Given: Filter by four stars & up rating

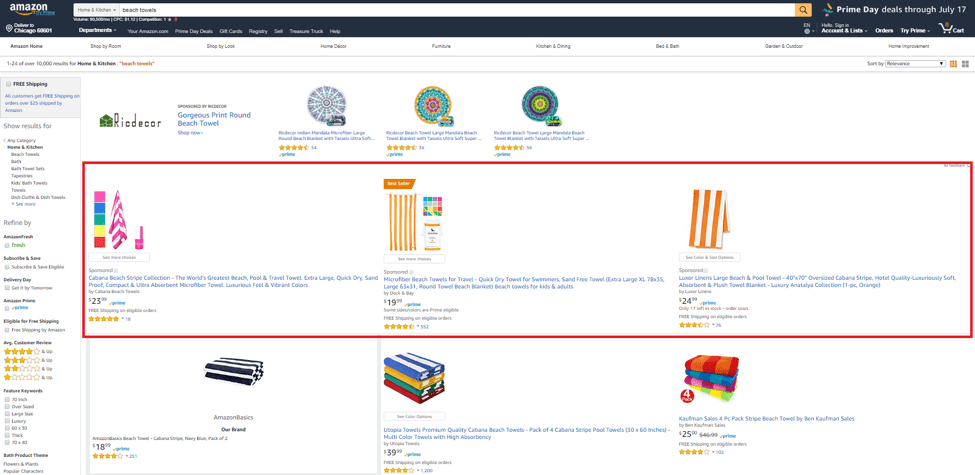Looking at the screenshot, I should pyautogui.click(x=28, y=351).
